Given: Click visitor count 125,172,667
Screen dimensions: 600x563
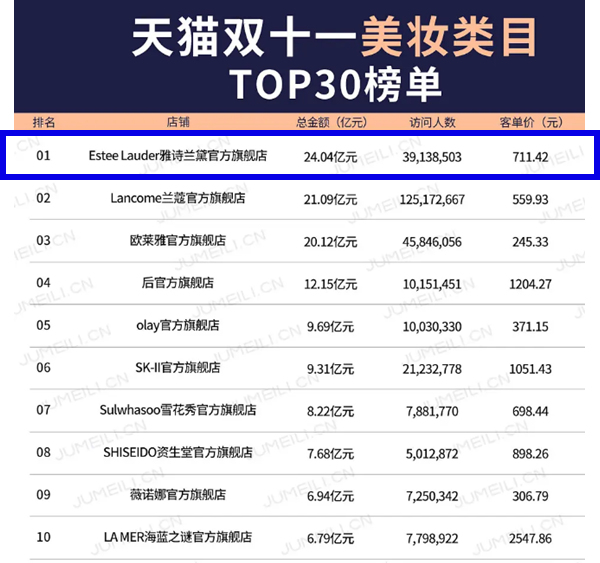Looking at the screenshot, I should [x=432, y=200].
